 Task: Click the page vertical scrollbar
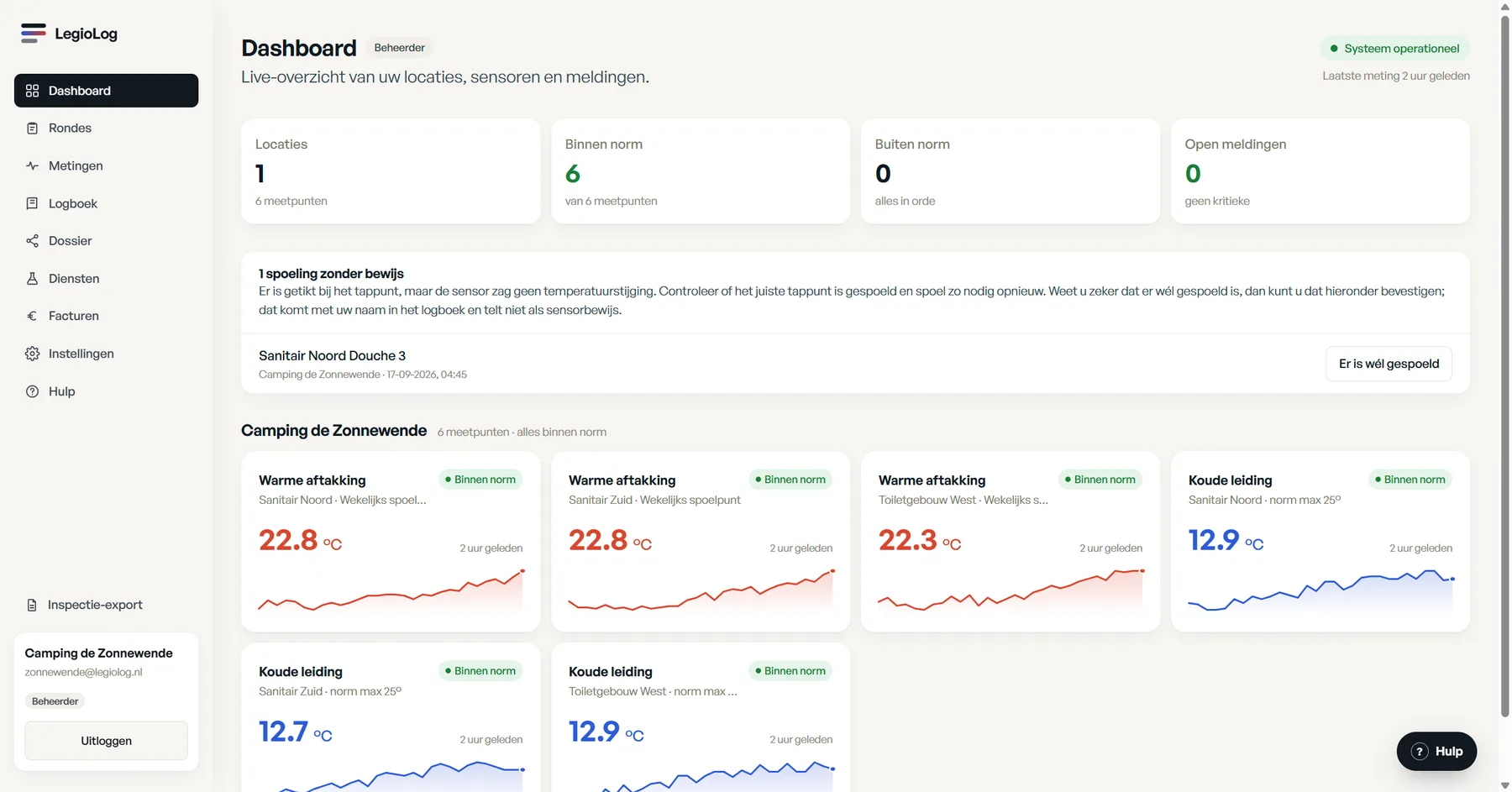1504,366
